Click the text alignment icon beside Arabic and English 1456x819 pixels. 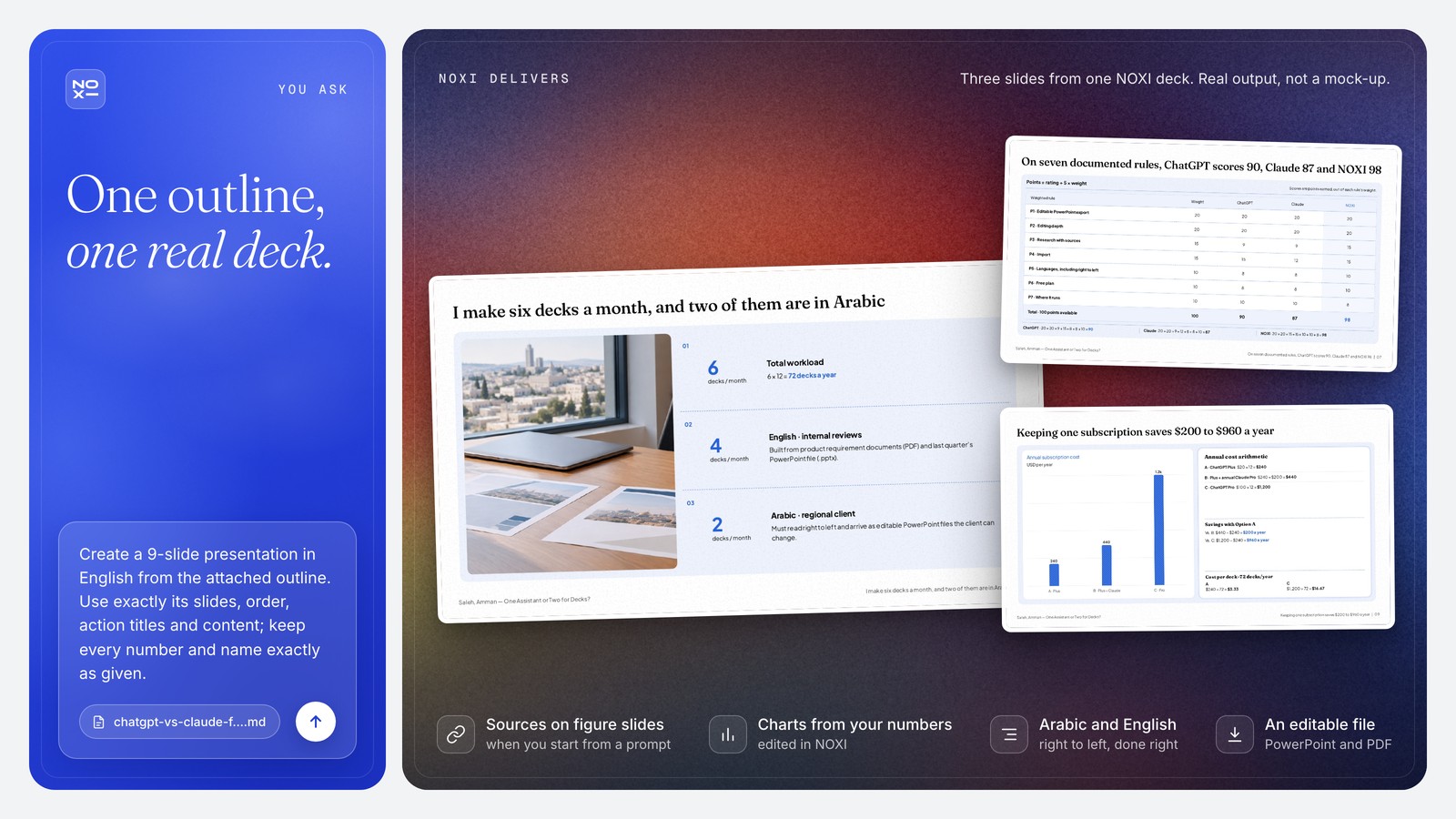1009,734
